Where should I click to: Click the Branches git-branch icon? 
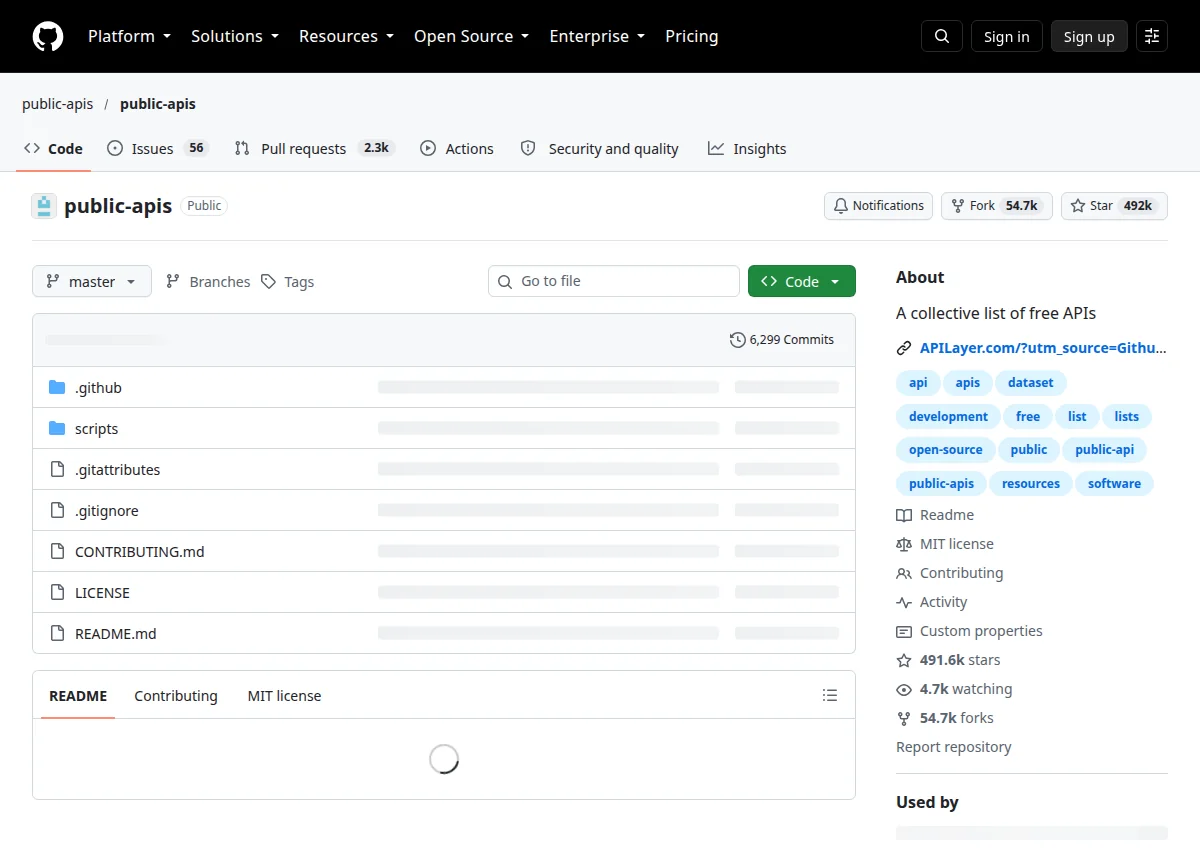pyautogui.click(x=173, y=282)
